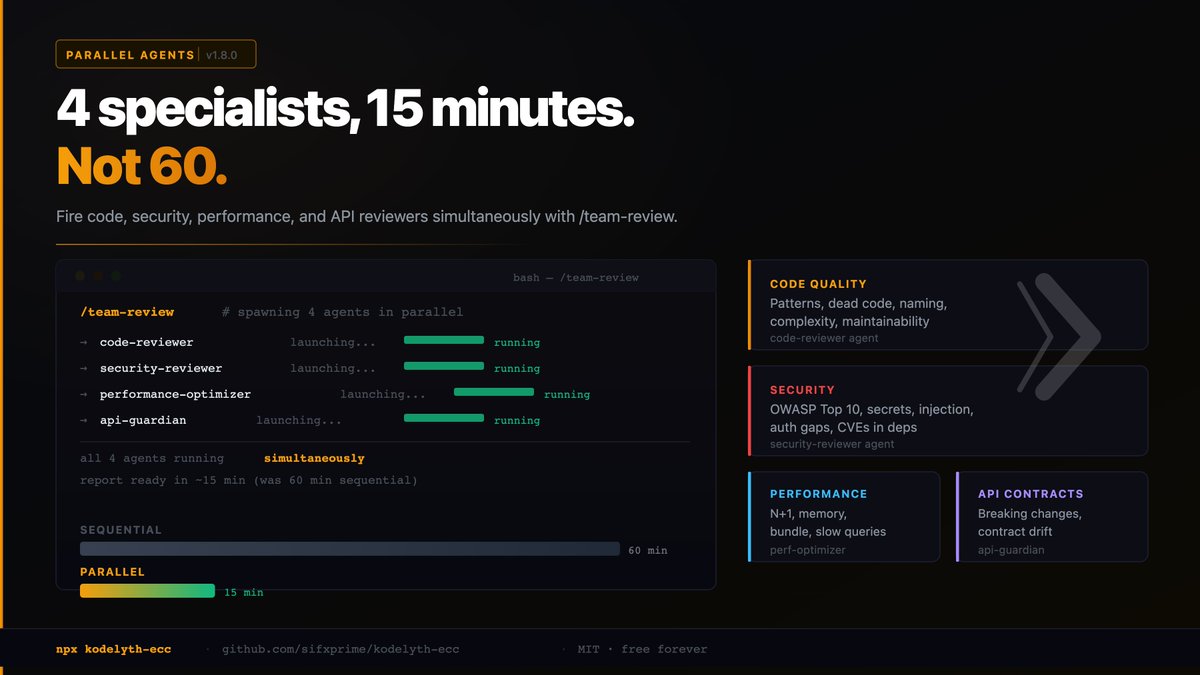Click 'all 4 agents running' text
The image size is (1200, 675).
pyautogui.click(x=152, y=458)
